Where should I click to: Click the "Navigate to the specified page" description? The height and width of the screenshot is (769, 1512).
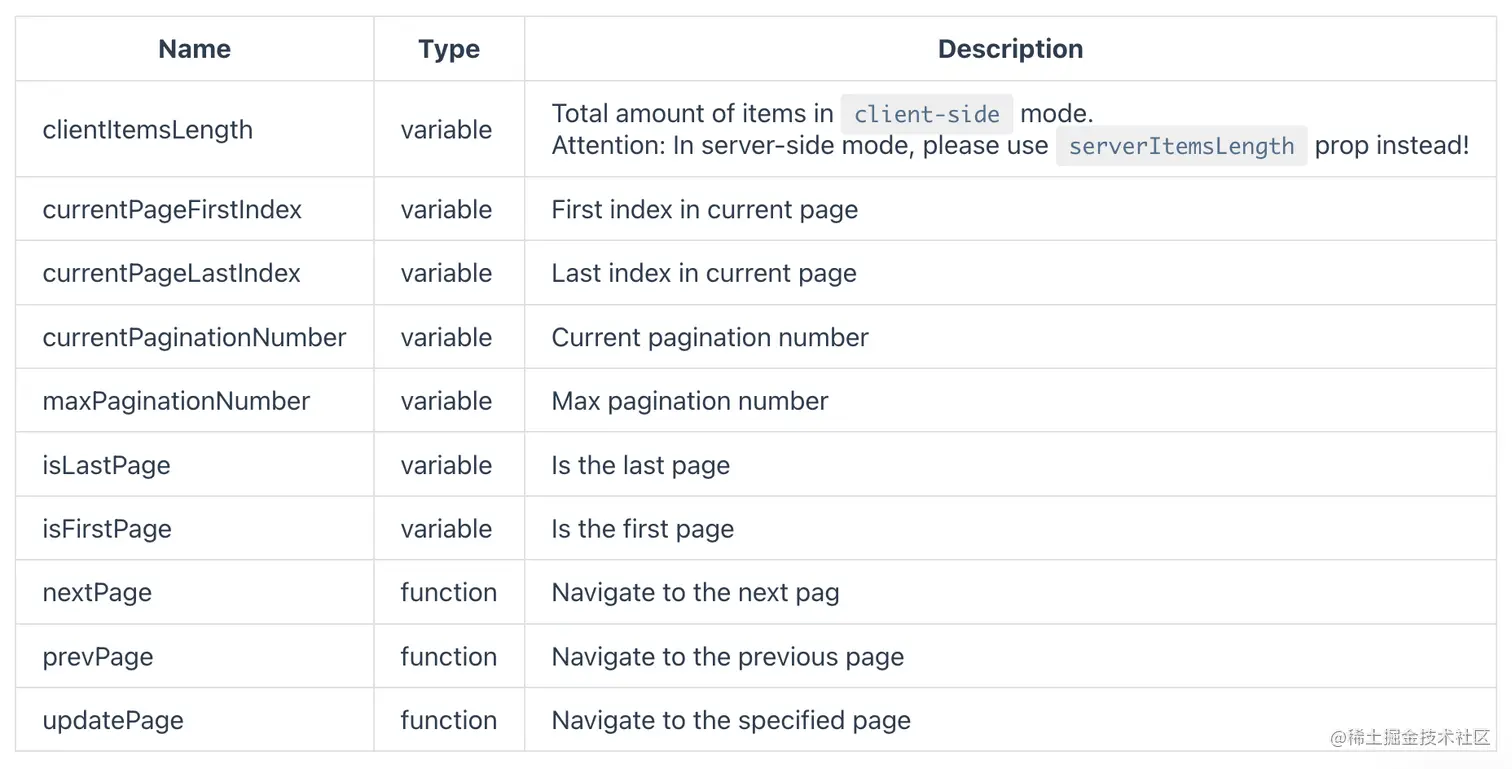(x=731, y=721)
